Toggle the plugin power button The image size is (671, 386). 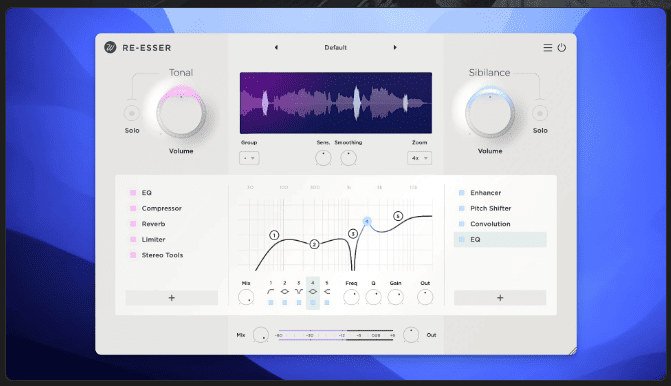(x=561, y=48)
